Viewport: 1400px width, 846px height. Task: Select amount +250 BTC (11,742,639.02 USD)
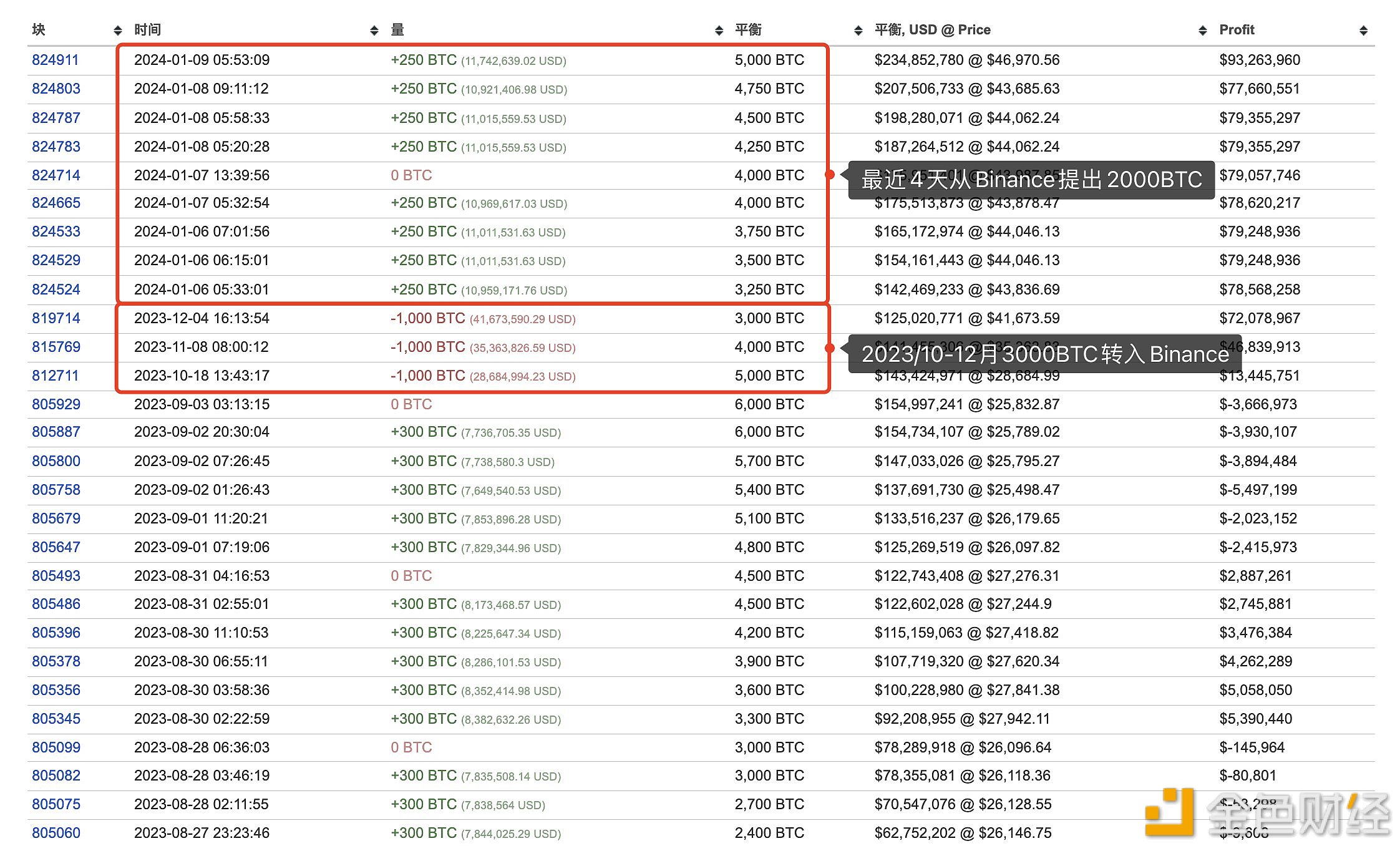(479, 61)
